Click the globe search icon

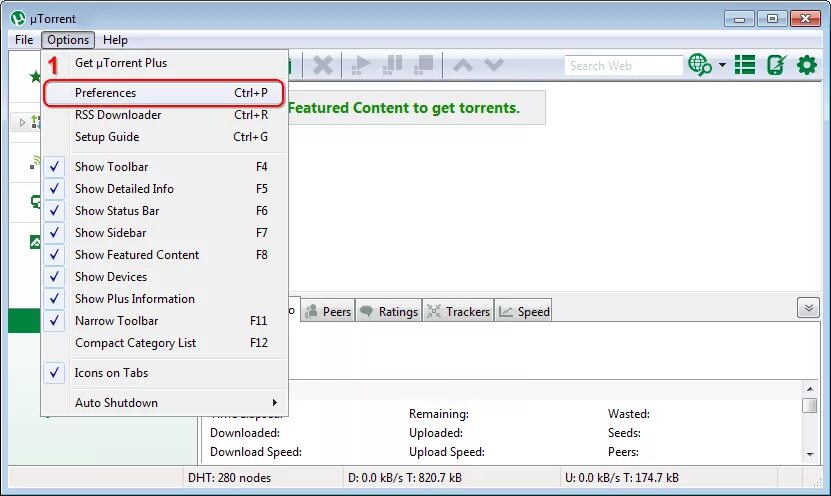click(700, 65)
